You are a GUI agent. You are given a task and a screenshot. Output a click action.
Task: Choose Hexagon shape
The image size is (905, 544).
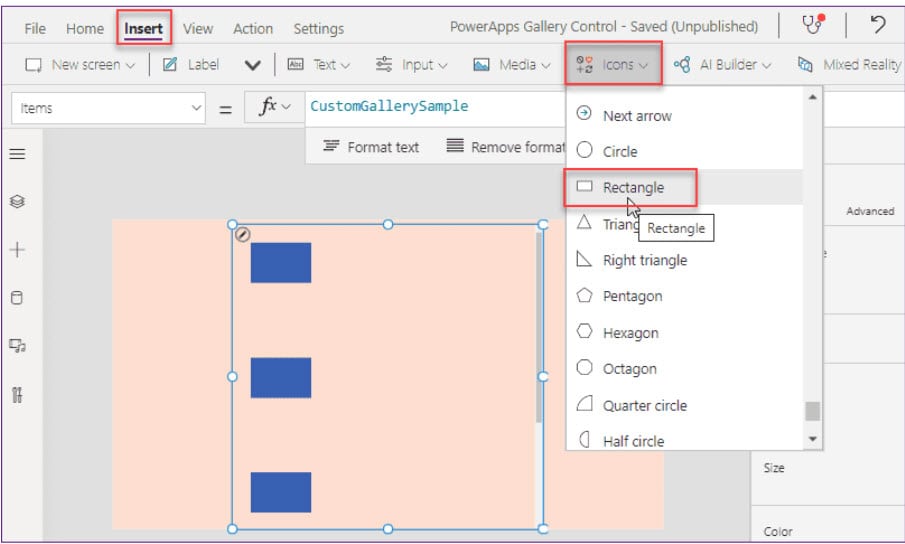[685, 333]
